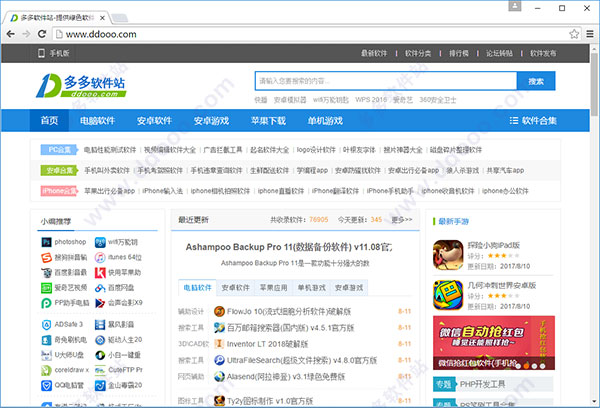Click the 安卓合集 green tag

(x=59, y=170)
